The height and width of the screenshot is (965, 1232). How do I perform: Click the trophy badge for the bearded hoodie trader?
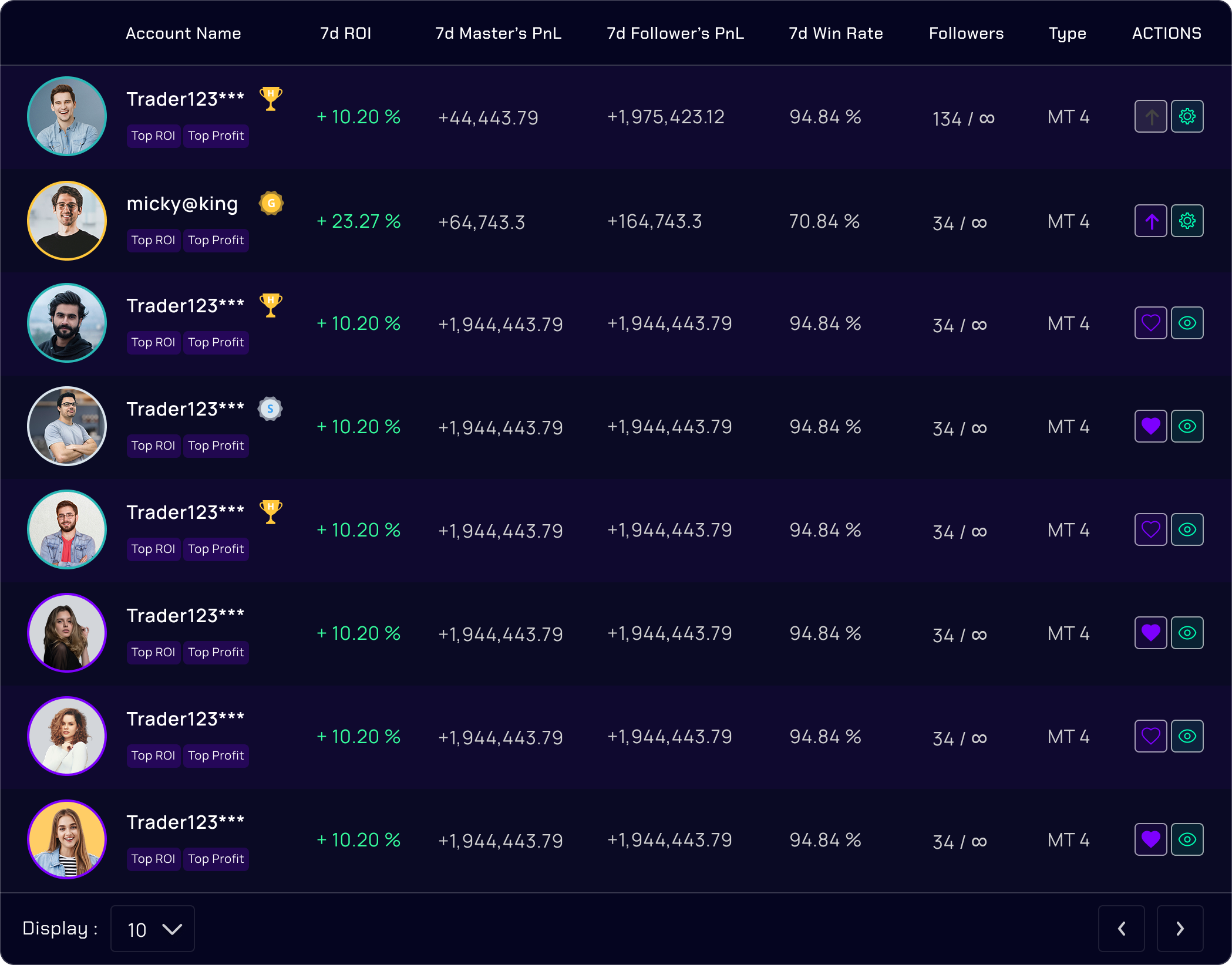pyautogui.click(x=271, y=305)
